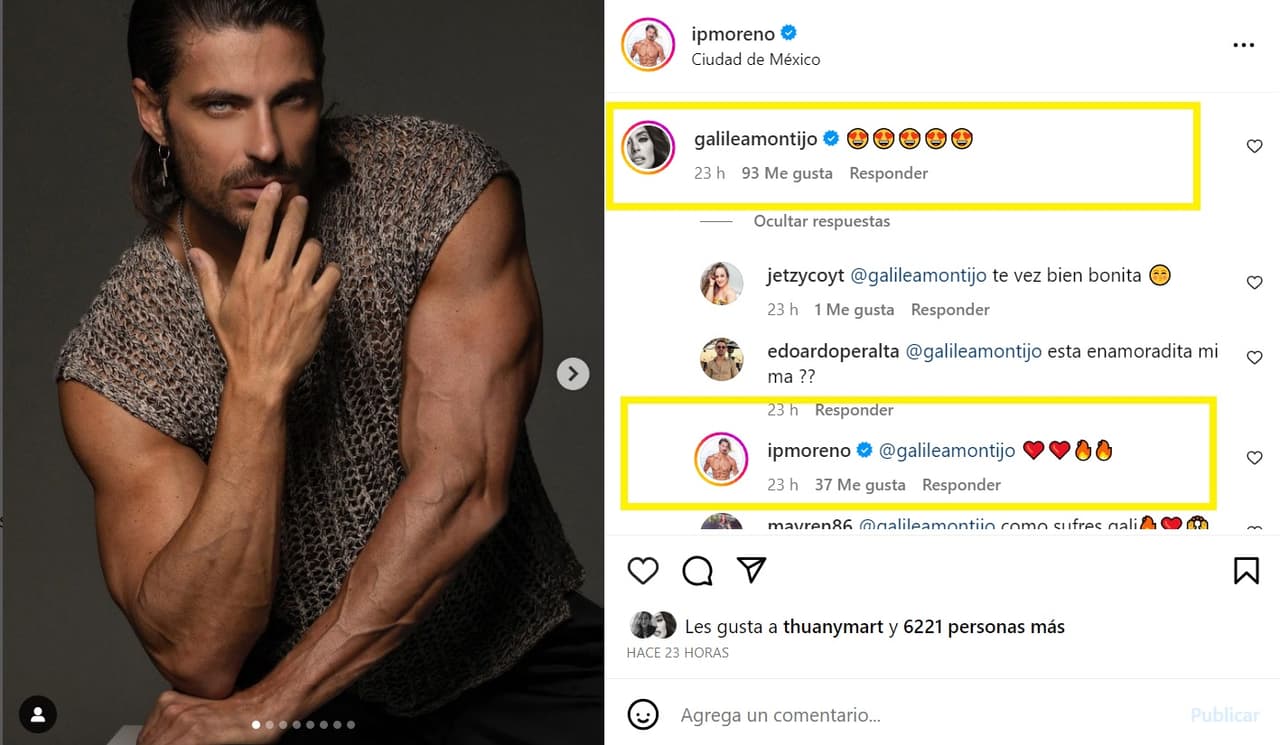Image resolution: width=1280 pixels, height=745 pixels.
Task: Save post with the bookmark icon
Action: pos(1245,570)
